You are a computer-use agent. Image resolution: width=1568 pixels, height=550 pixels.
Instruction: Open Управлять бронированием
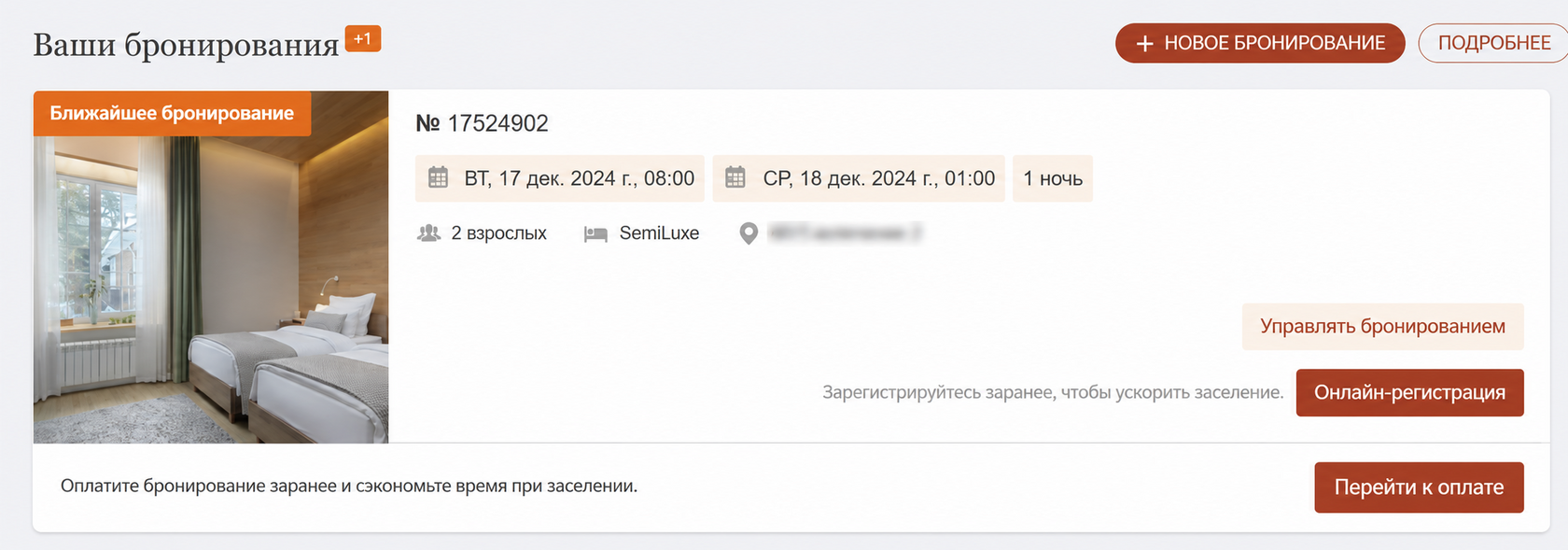tap(1382, 327)
